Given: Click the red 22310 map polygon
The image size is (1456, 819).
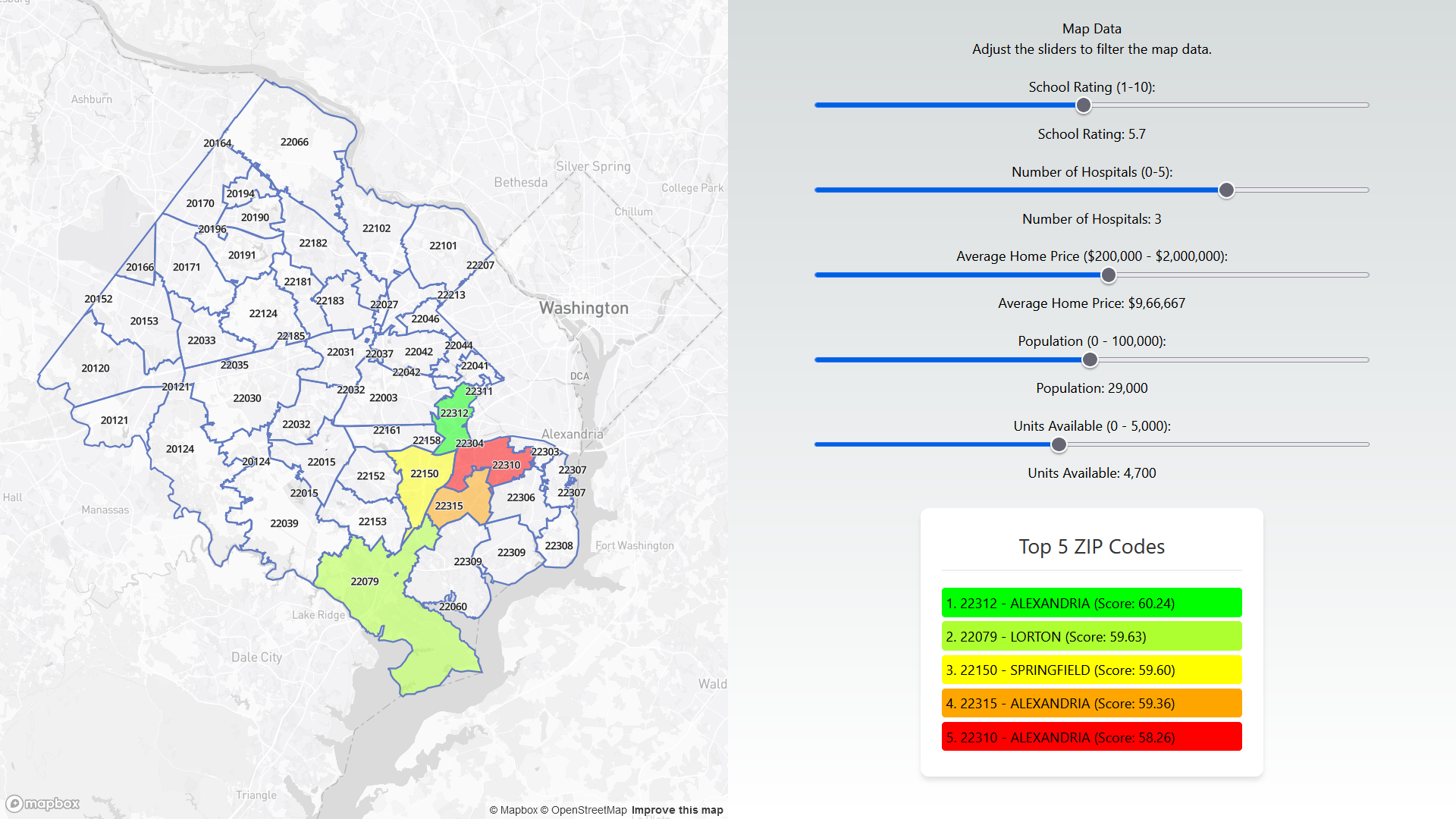Looking at the screenshot, I should [x=485, y=455].
